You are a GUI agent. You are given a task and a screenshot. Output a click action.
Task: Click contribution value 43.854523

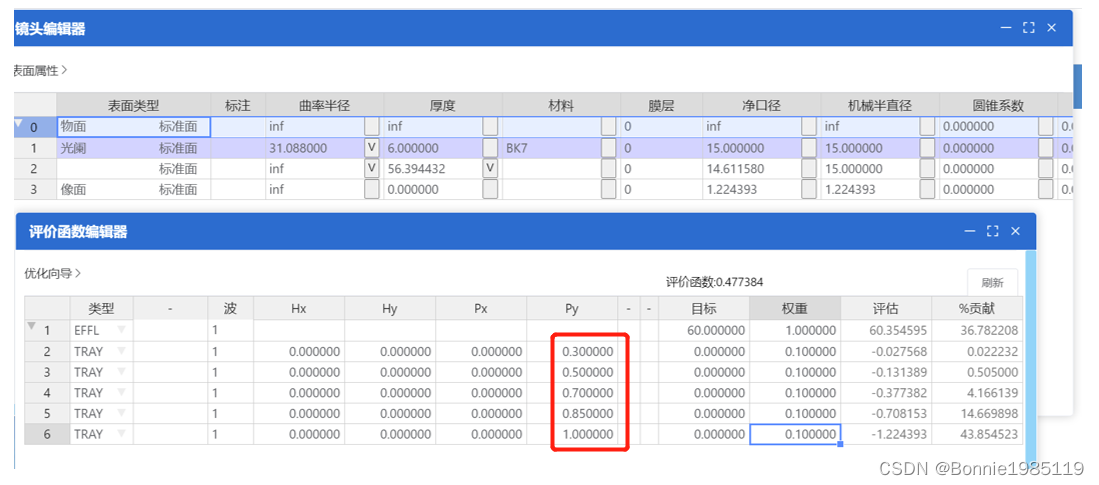977,434
